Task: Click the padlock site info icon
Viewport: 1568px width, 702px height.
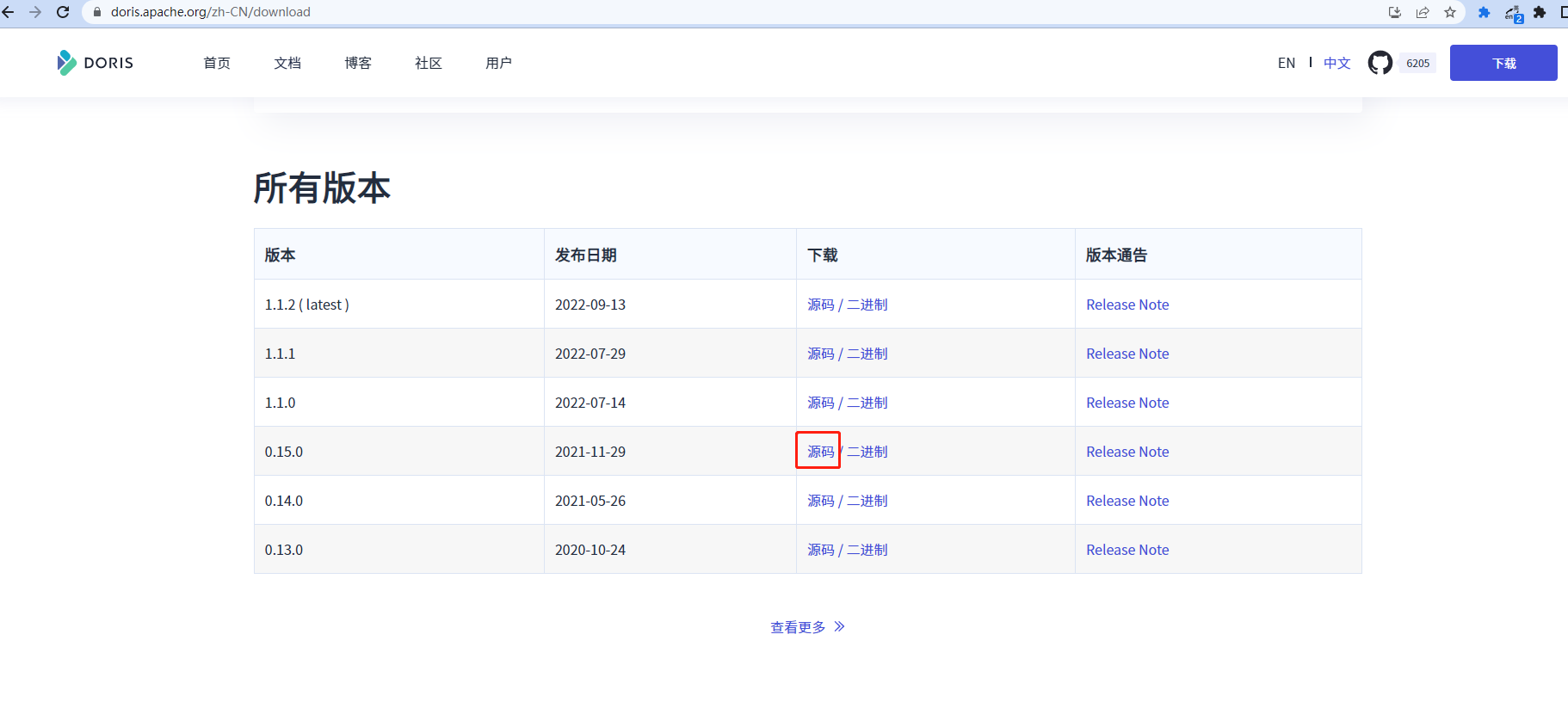Action: click(97, 12)
